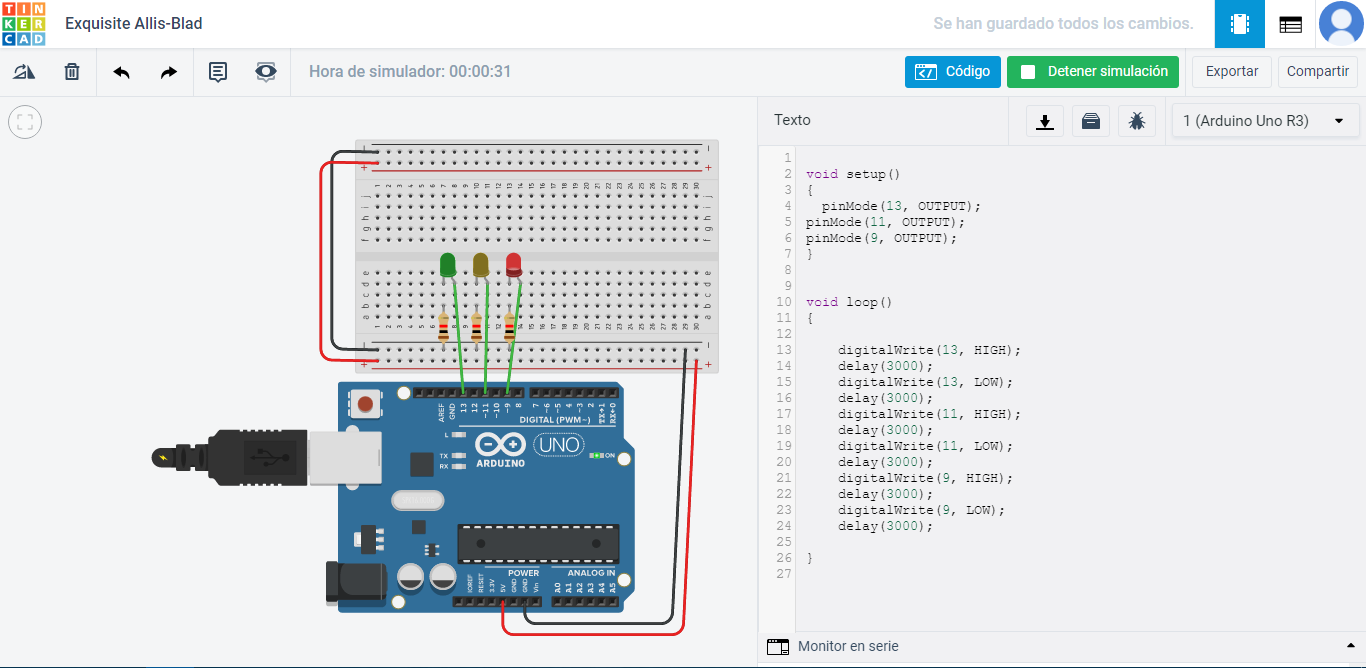Click the simulator time display

coord(410,72)
